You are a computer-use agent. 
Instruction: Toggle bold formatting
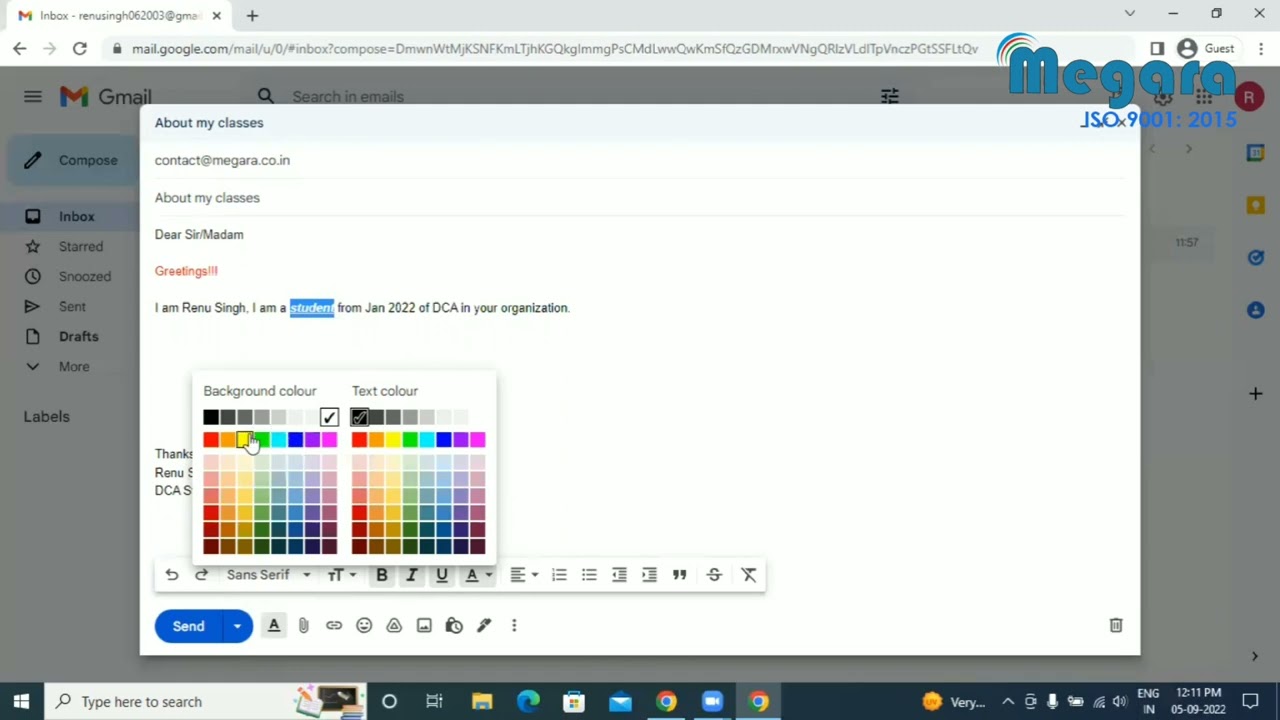381,575
